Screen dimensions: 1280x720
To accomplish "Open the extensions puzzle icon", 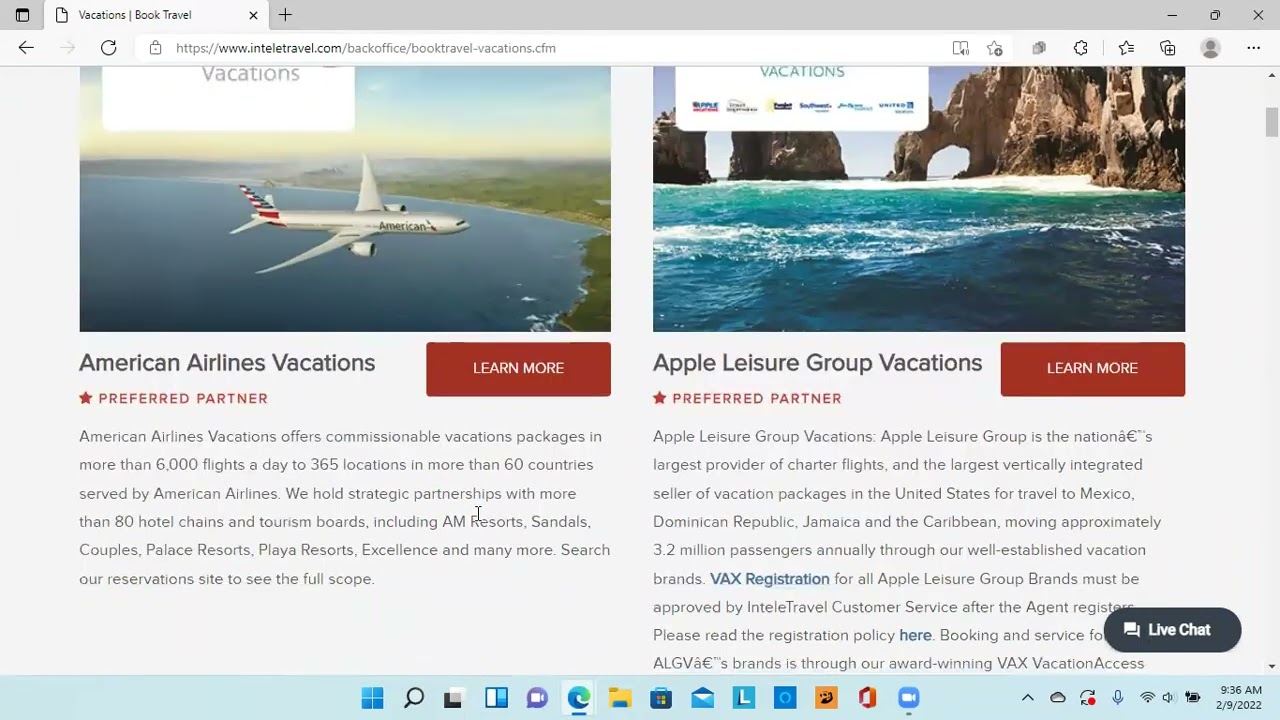I will click(1081, 48).
